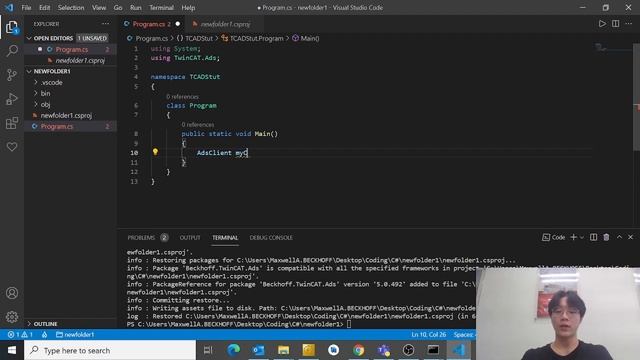Image resolution: width=640 pixels, height=360 pixels.
Task: Open Explorer views and more actions ellipsis
Action: coord(105,24)
